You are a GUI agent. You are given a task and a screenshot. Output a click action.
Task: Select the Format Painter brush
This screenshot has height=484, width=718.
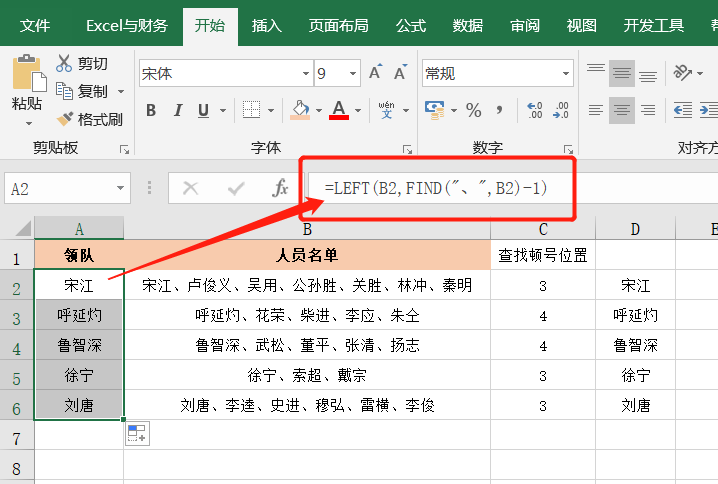tap(89, 120)
